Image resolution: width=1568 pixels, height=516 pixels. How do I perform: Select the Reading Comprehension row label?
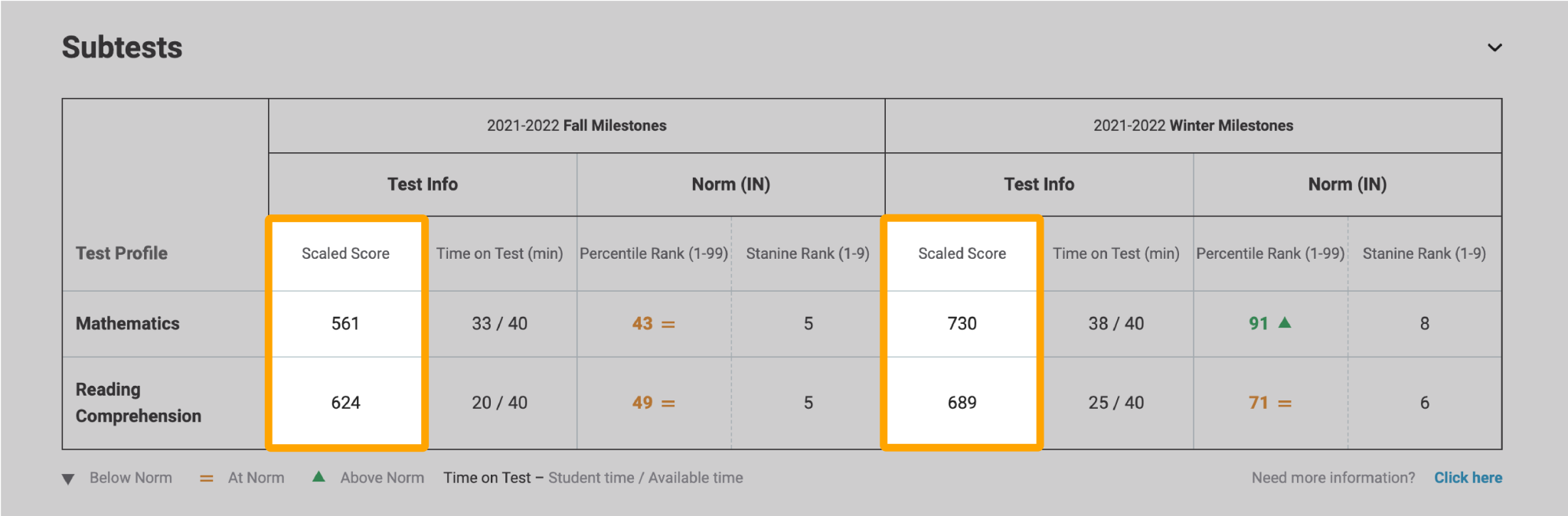[139, 402]
